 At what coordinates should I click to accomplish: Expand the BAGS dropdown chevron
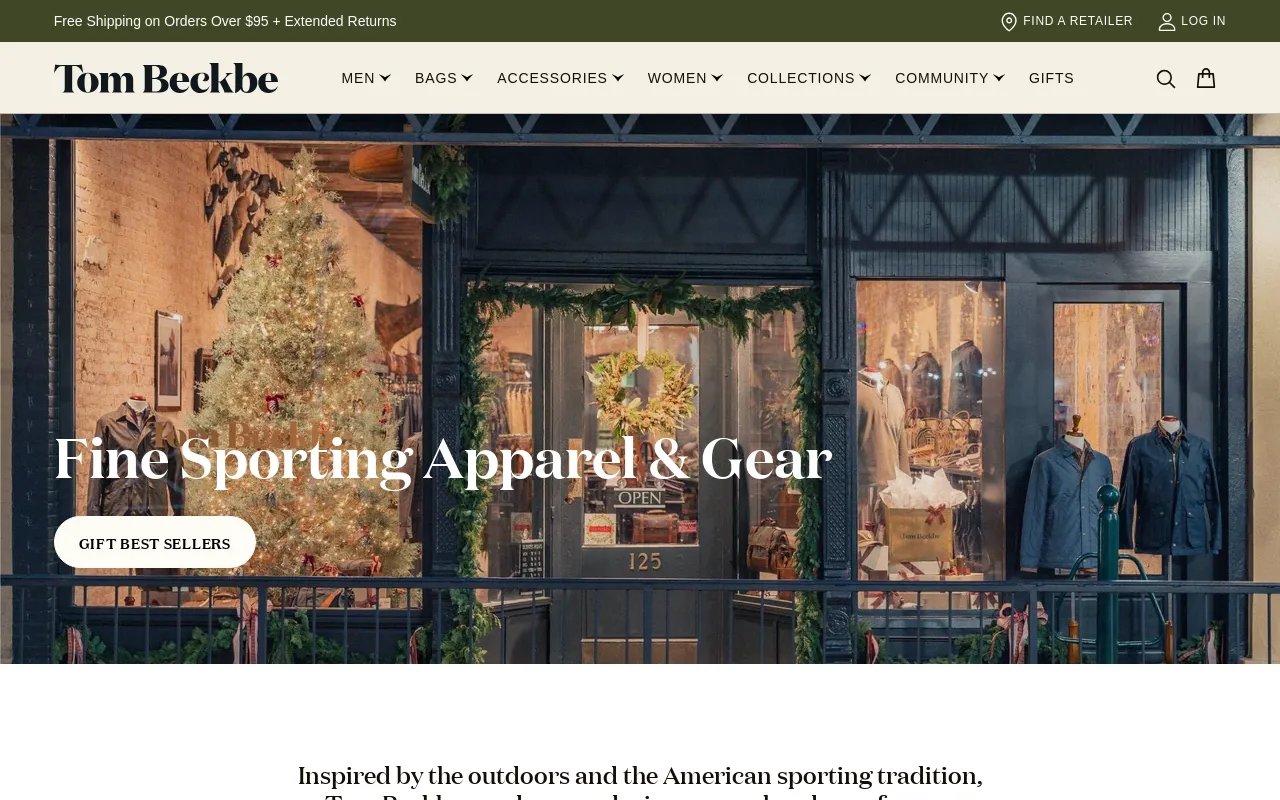(467, 78)
